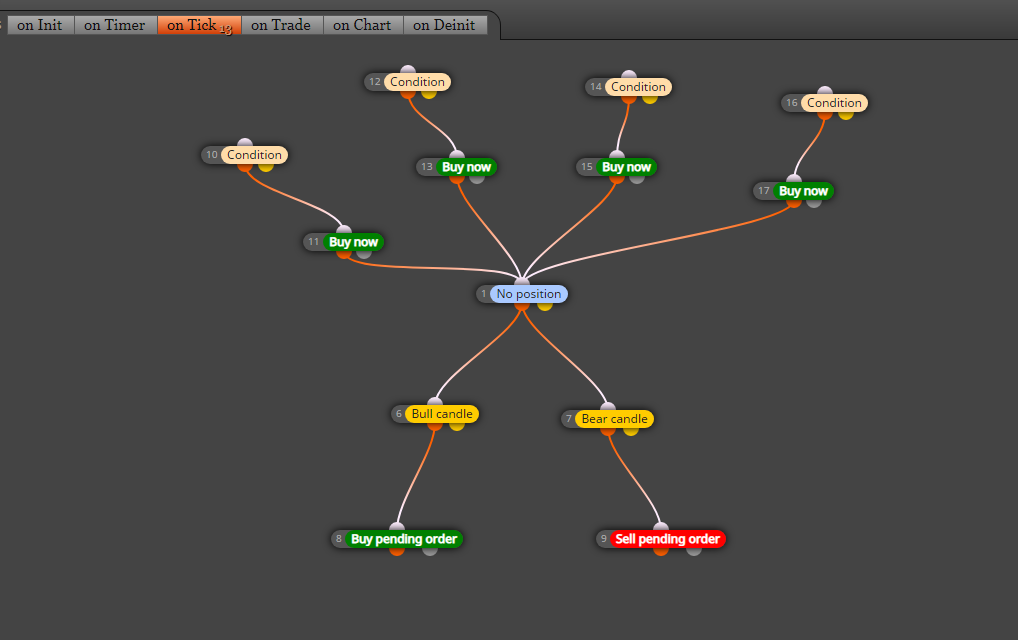Screen dimensions: 1018x640
Task: Click the orange output connector of No position
Action: click(x=522, y=306)
